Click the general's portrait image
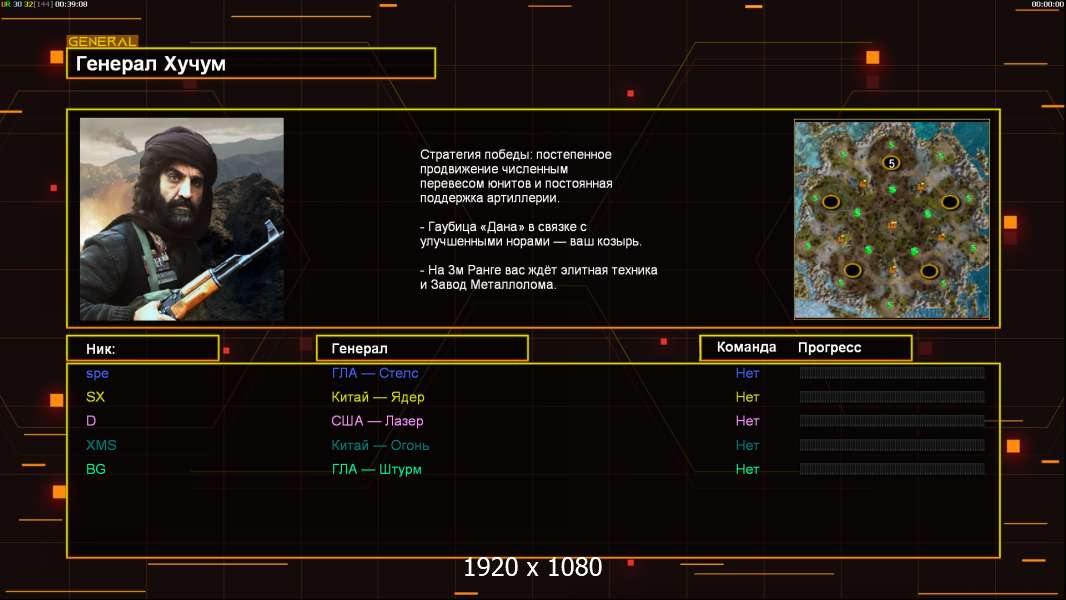 coord(182,219)
